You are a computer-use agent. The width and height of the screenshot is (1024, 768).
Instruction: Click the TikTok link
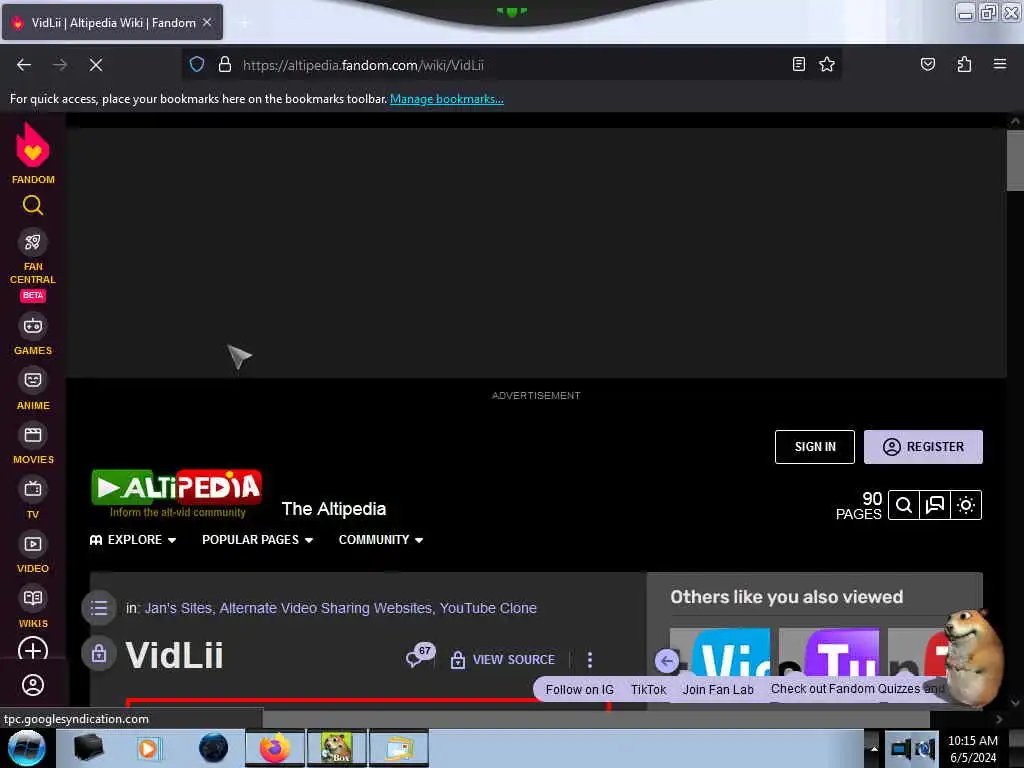(648, 690)
